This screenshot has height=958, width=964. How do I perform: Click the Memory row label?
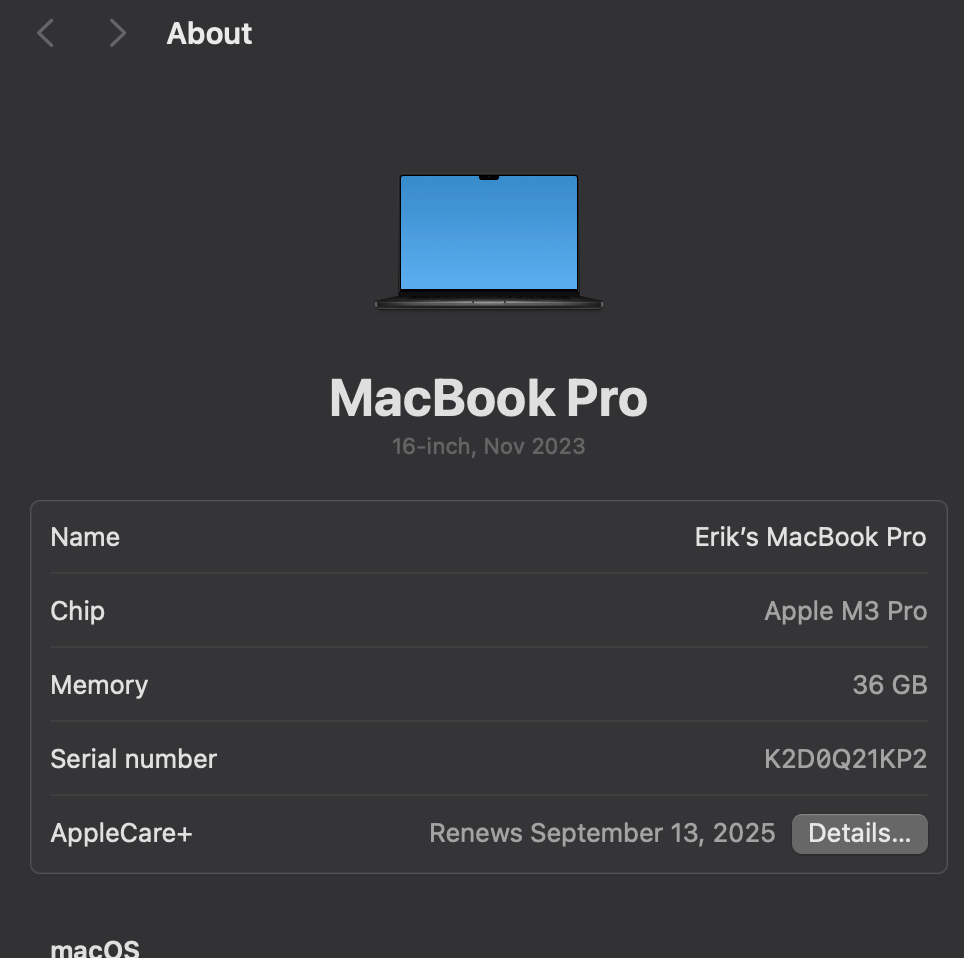pos(99,685)
